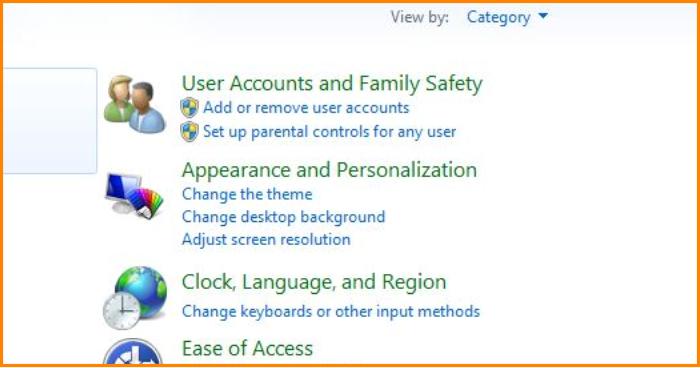Click the User Accounts two-people icon
Screen dimensions: 700x368
click(x=134, y=105)
